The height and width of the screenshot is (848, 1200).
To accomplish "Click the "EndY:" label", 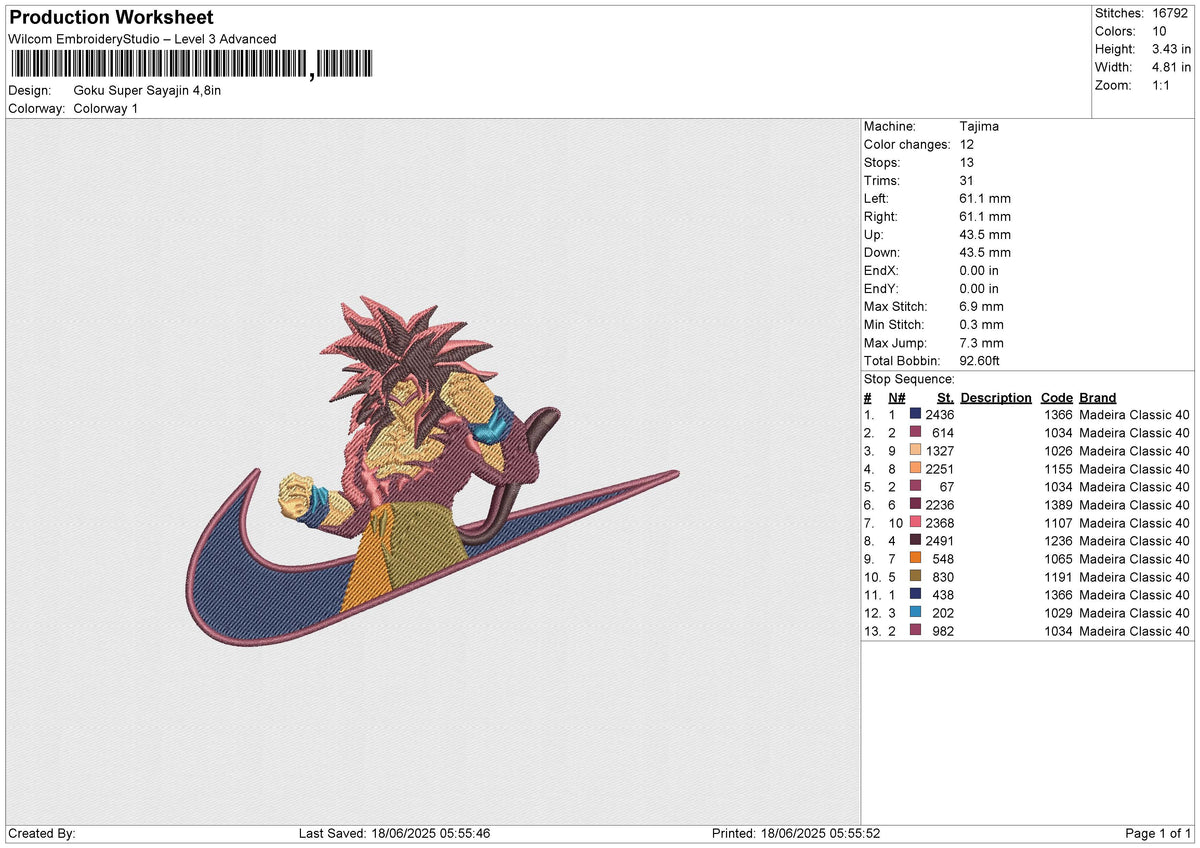I will click(x=882, y=288).
